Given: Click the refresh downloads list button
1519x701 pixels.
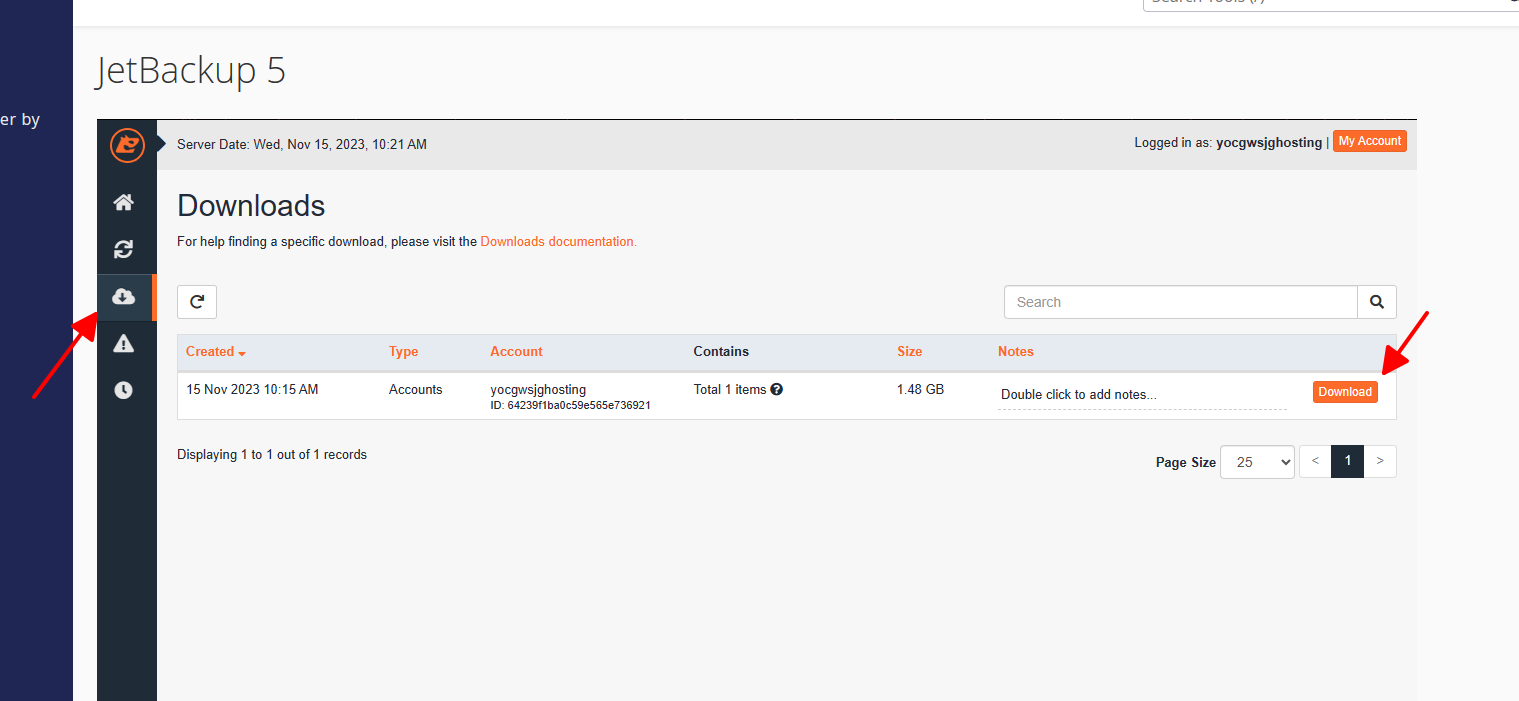Looking at the screenshot, I should 197,302.
